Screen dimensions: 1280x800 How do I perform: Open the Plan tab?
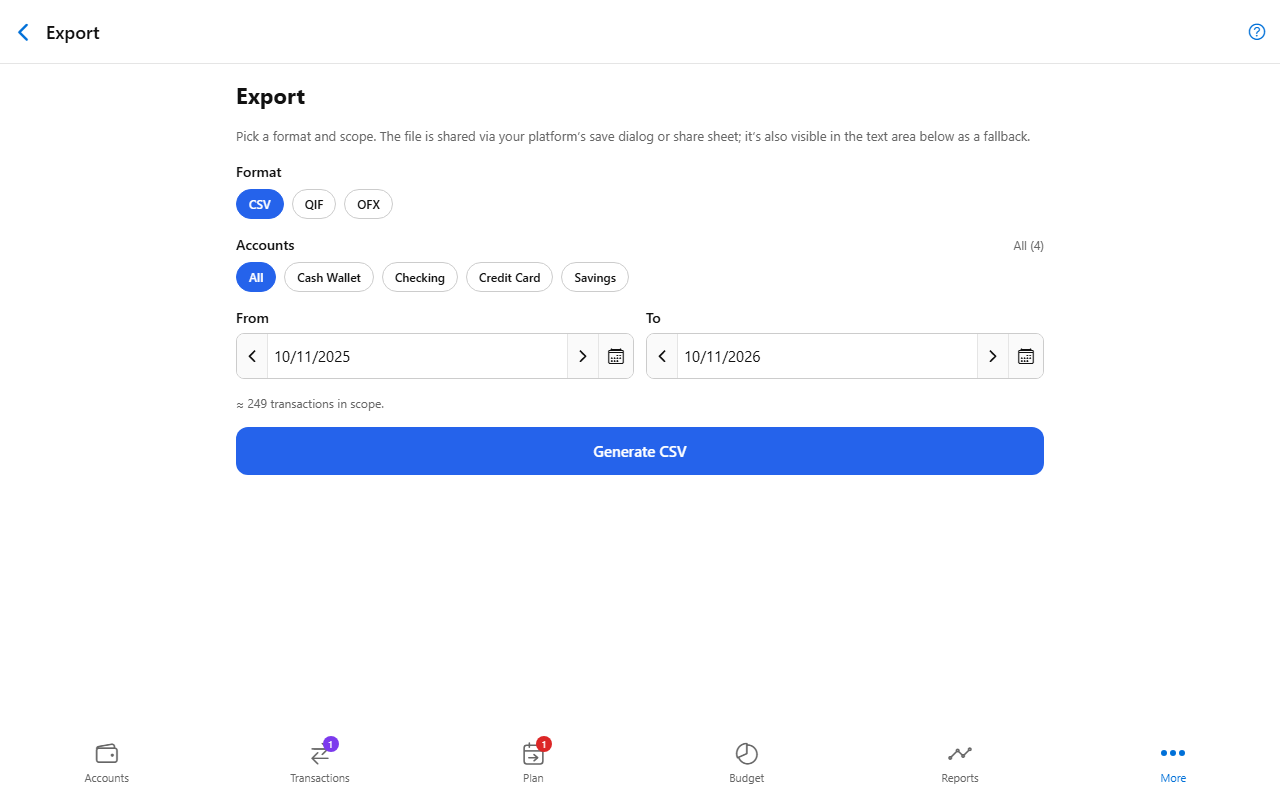(533, 763)
